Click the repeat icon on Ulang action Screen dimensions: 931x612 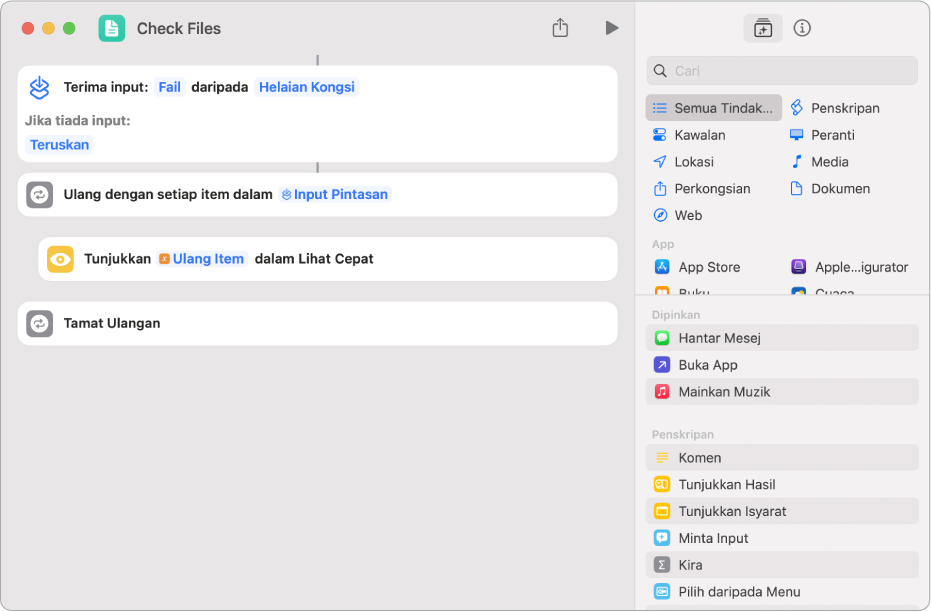(x=39, y=195)
